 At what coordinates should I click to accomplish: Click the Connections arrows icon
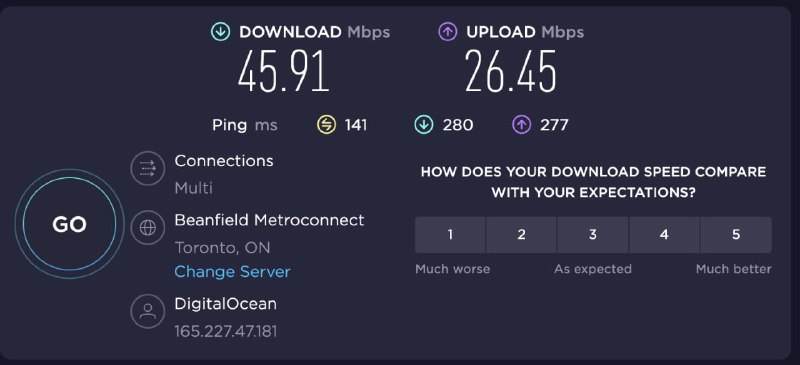(x=147, y=168)
